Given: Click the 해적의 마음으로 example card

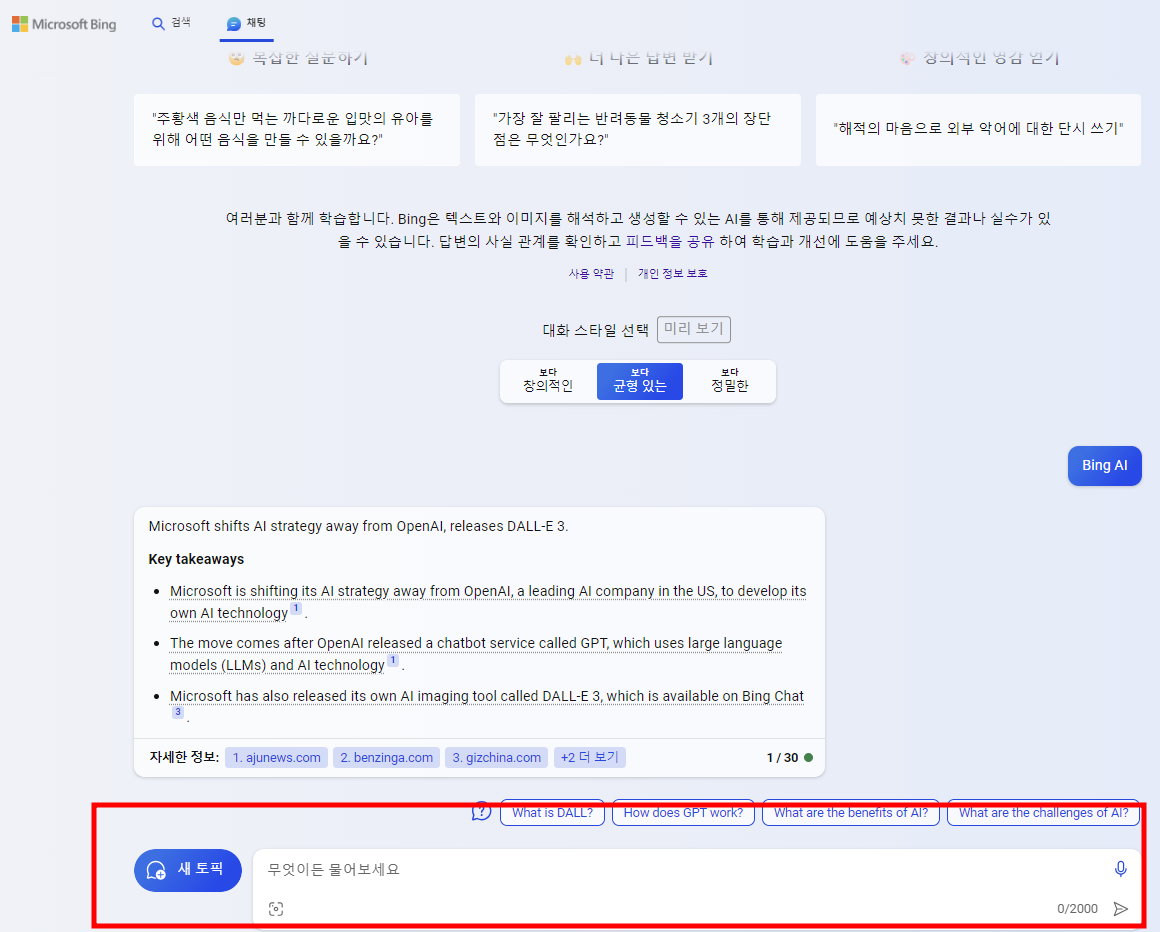Looking at the screenshot, I should click(978, 129).
